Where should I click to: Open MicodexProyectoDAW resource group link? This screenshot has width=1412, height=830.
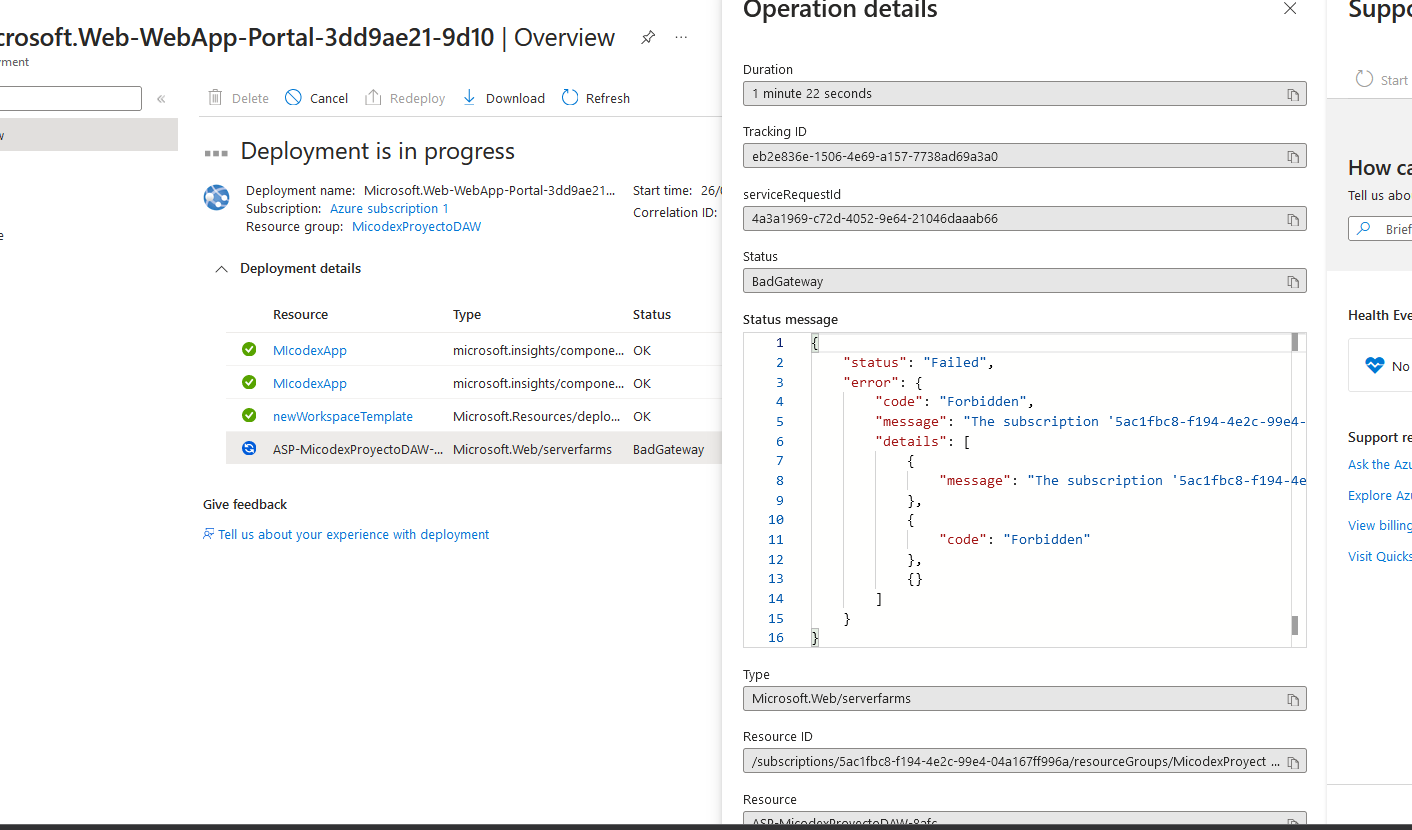coord(416,227)
